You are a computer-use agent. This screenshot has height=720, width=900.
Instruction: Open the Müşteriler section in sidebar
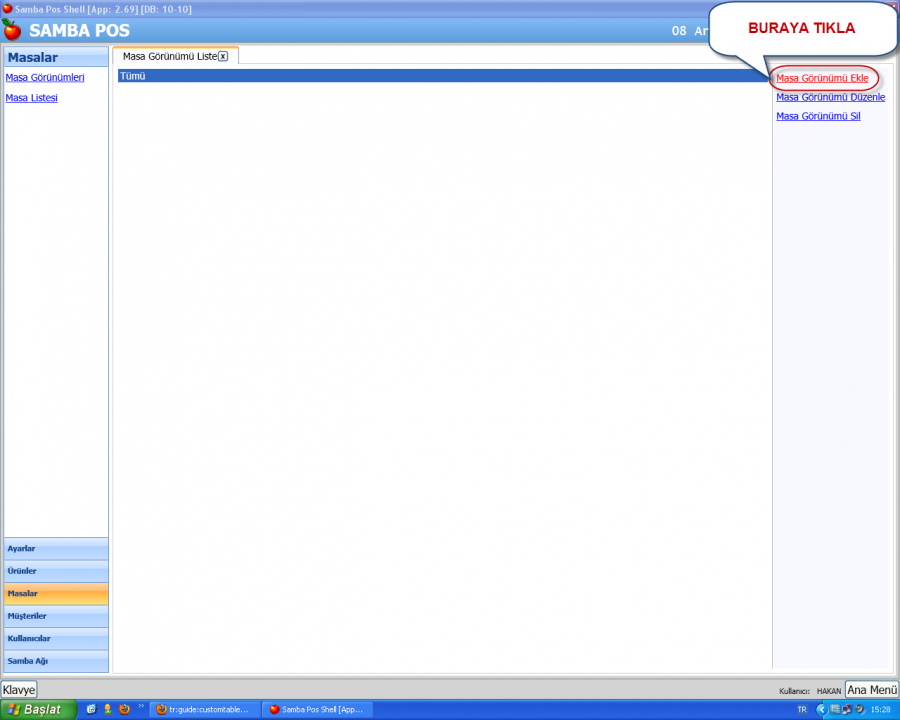[x=56, y=616]
